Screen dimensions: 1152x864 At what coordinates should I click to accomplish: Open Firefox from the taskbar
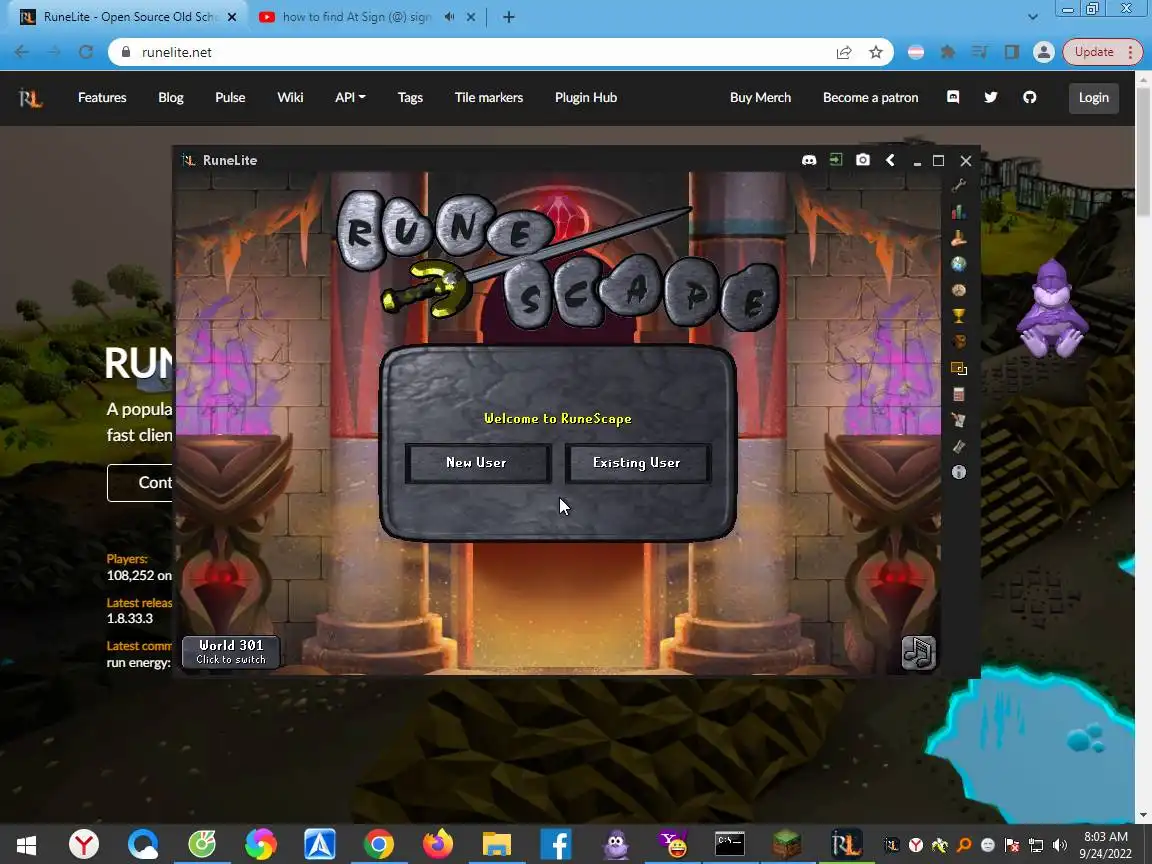[x=438, y=843]
